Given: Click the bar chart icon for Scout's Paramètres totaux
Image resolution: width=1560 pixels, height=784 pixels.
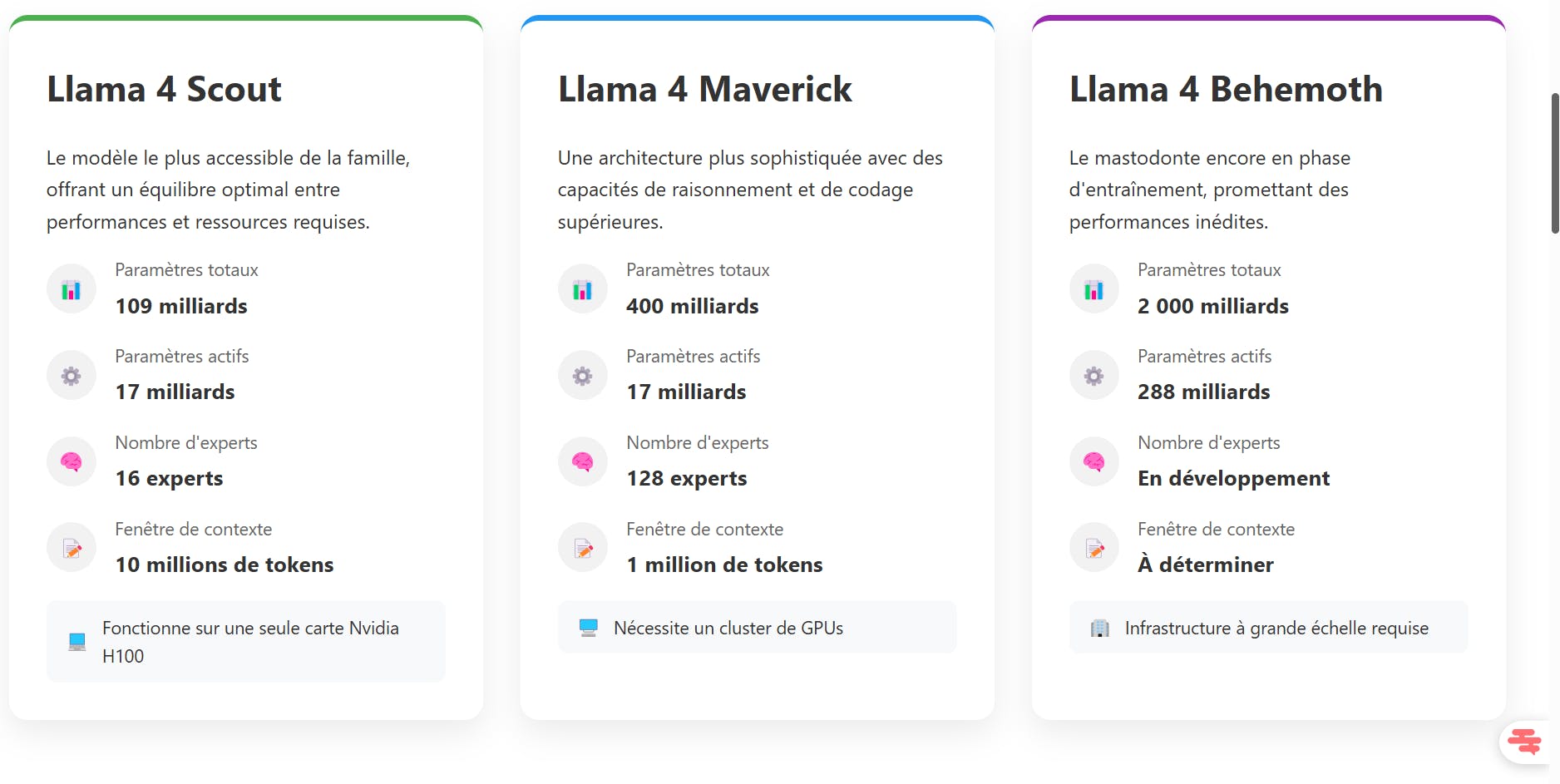Looking at the screenshot, I should 71,288.
